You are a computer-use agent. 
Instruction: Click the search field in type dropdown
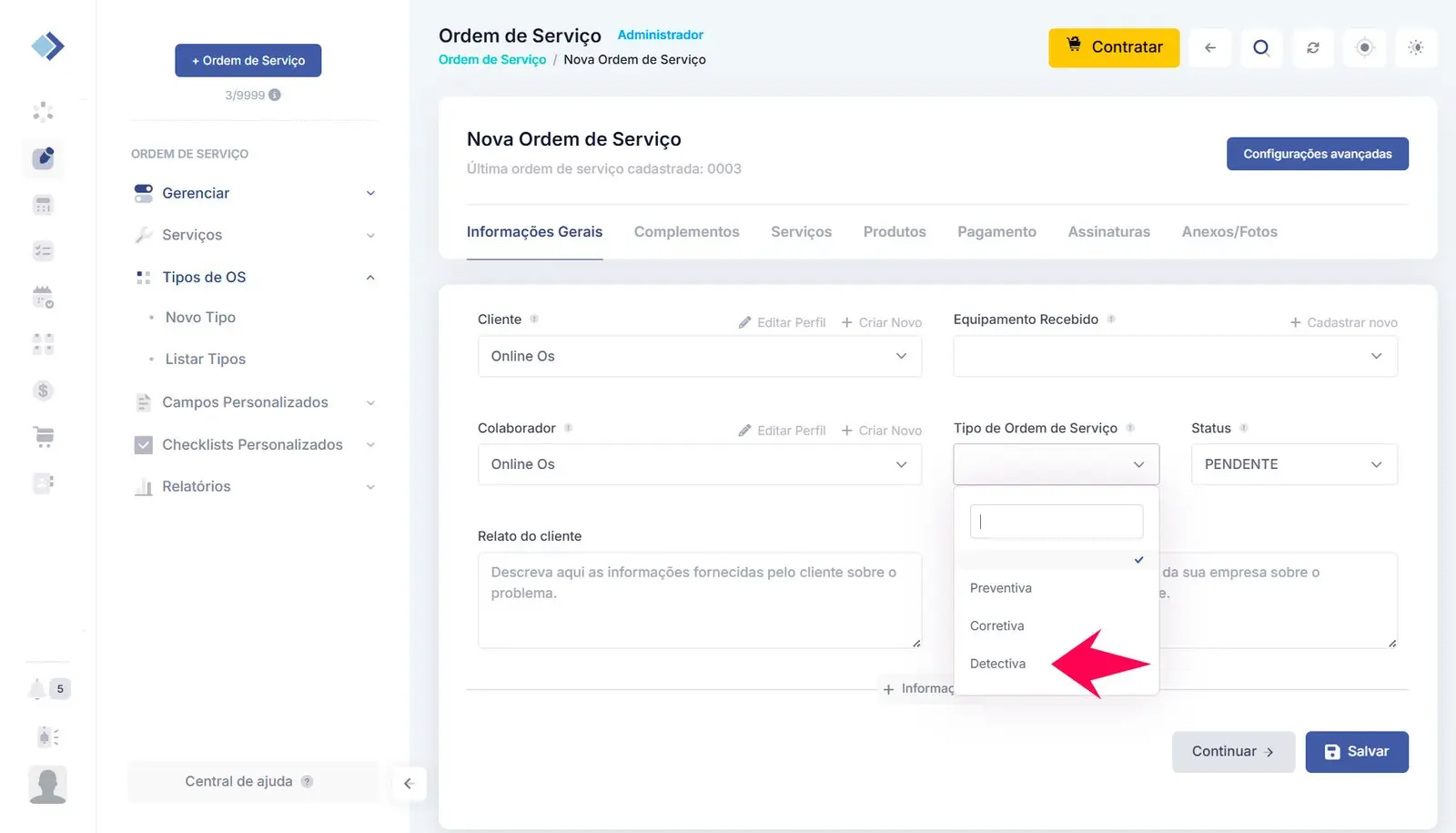tap(1056, 523)
